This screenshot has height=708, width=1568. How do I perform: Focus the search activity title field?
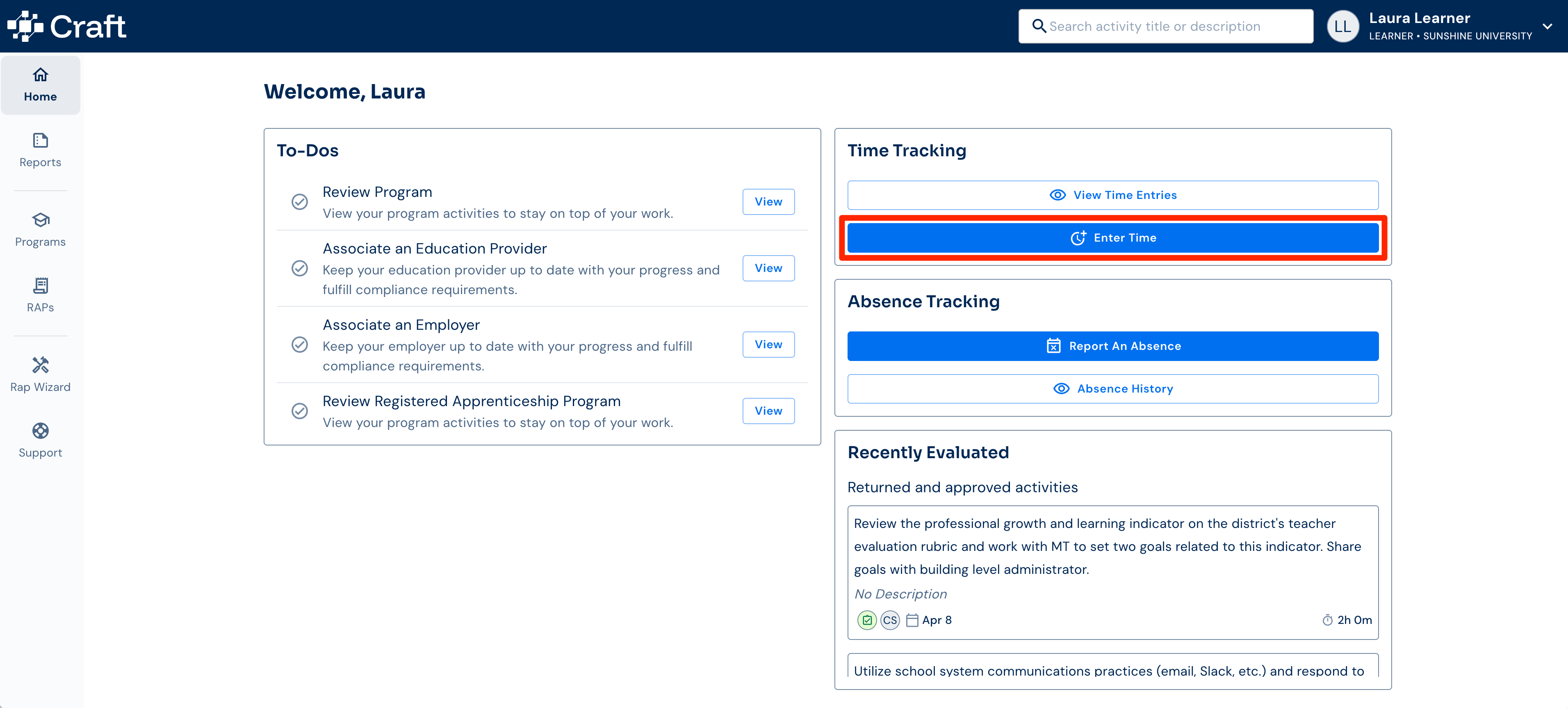[1165, 26]
